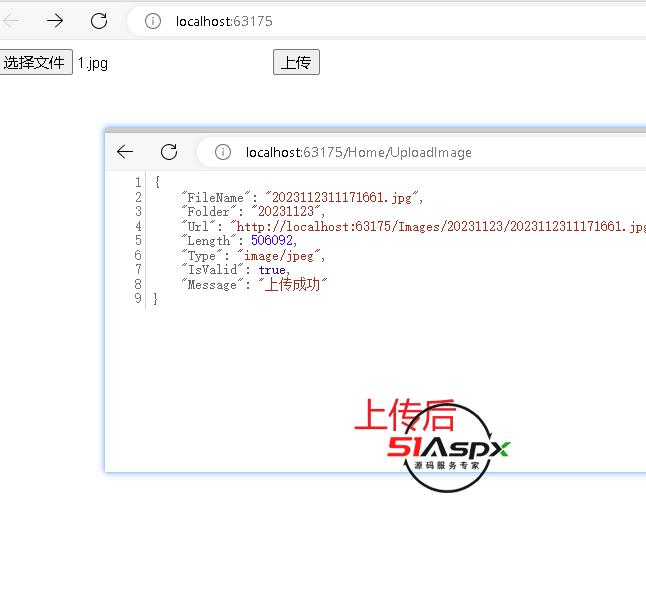Image resolution: width=646 pixels, height=595 pixels.
Task: Click the "FileName" key in JSON
Action: click(216, 197)
